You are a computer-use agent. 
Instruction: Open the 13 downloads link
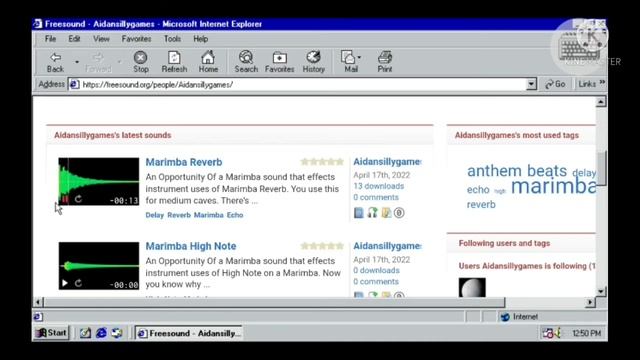coord(379,186)
